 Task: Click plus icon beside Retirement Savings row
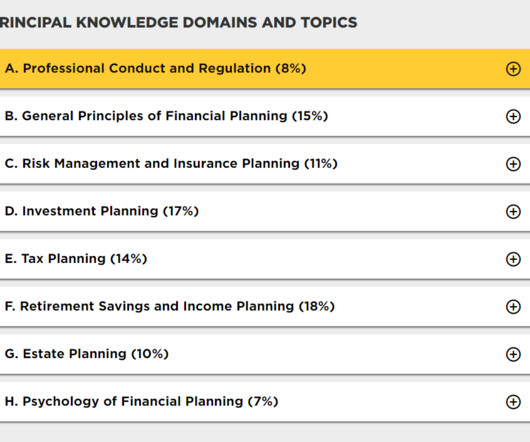[513, 307]
